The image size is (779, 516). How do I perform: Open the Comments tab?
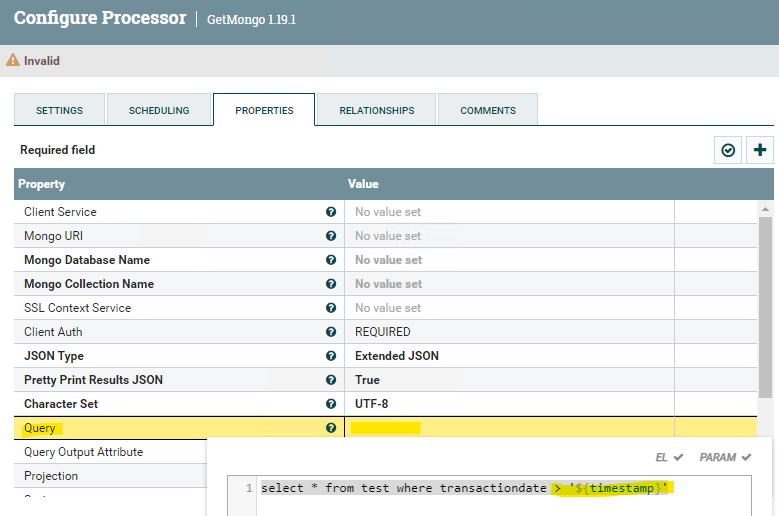pyautogui.click(x=488, y=110)
